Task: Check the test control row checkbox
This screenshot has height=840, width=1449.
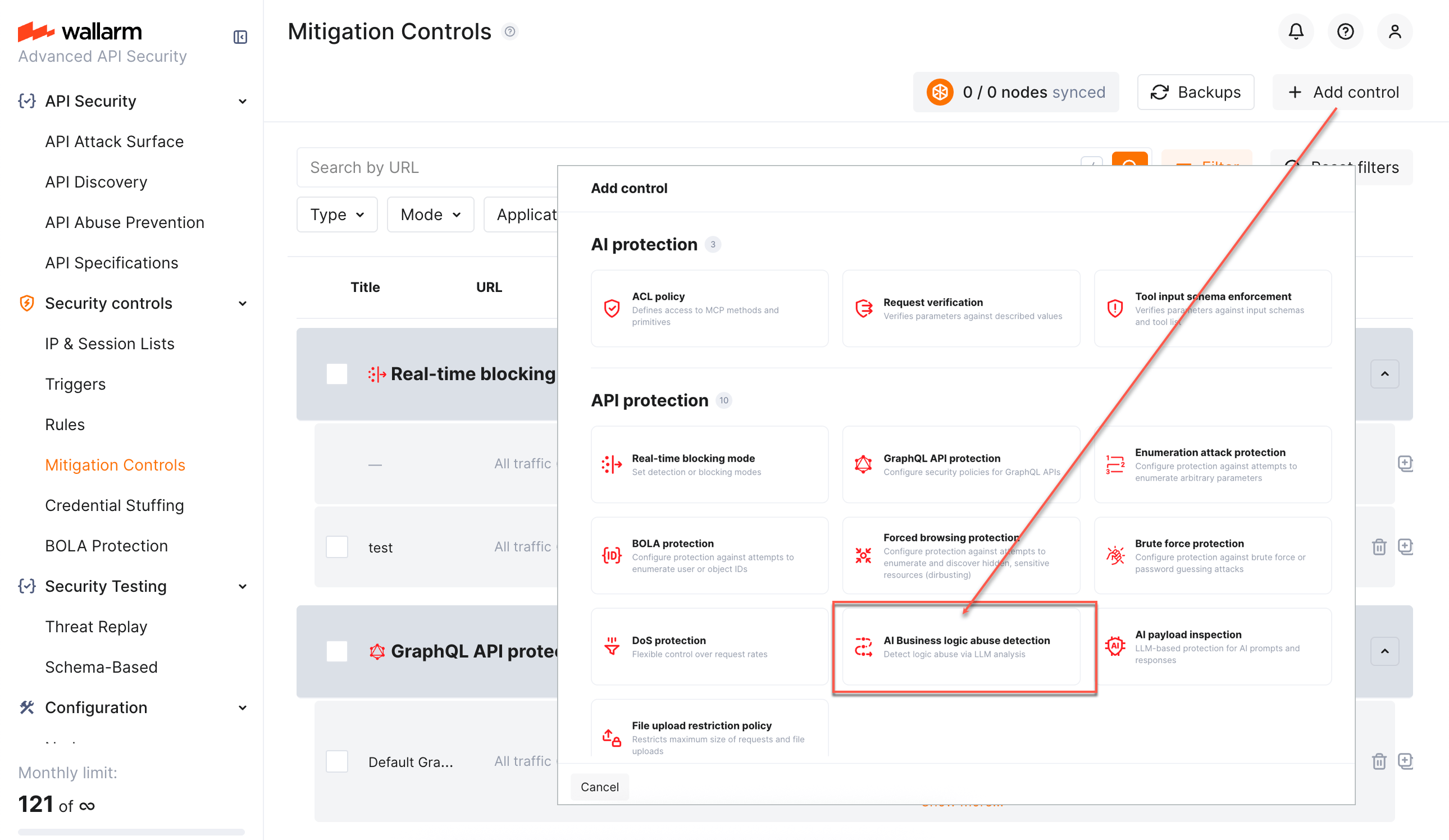Action: (x=337, y=547)
